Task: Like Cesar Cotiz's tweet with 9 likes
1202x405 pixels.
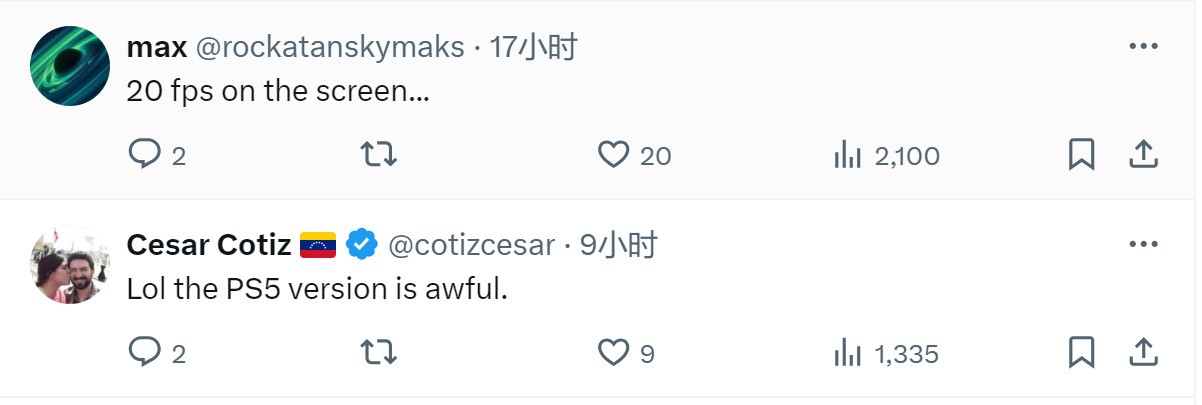Action: coord(613,352)
